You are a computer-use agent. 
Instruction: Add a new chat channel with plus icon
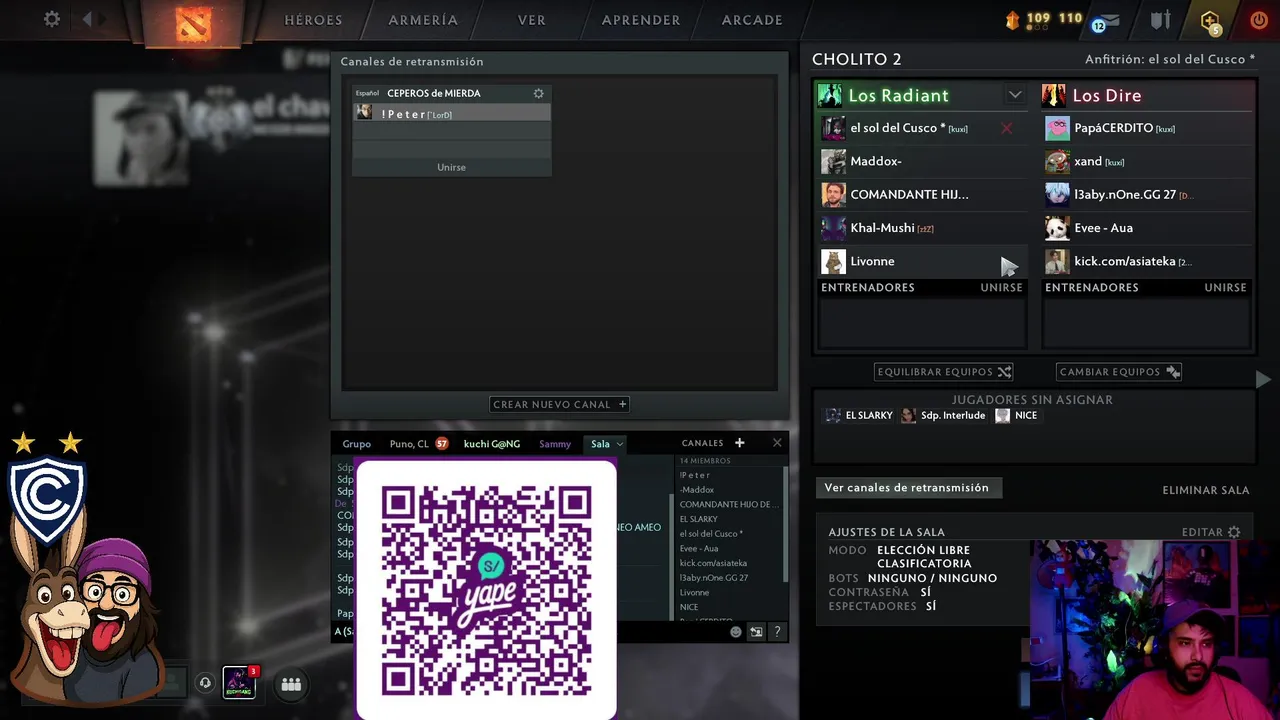(x=740, y=443)
